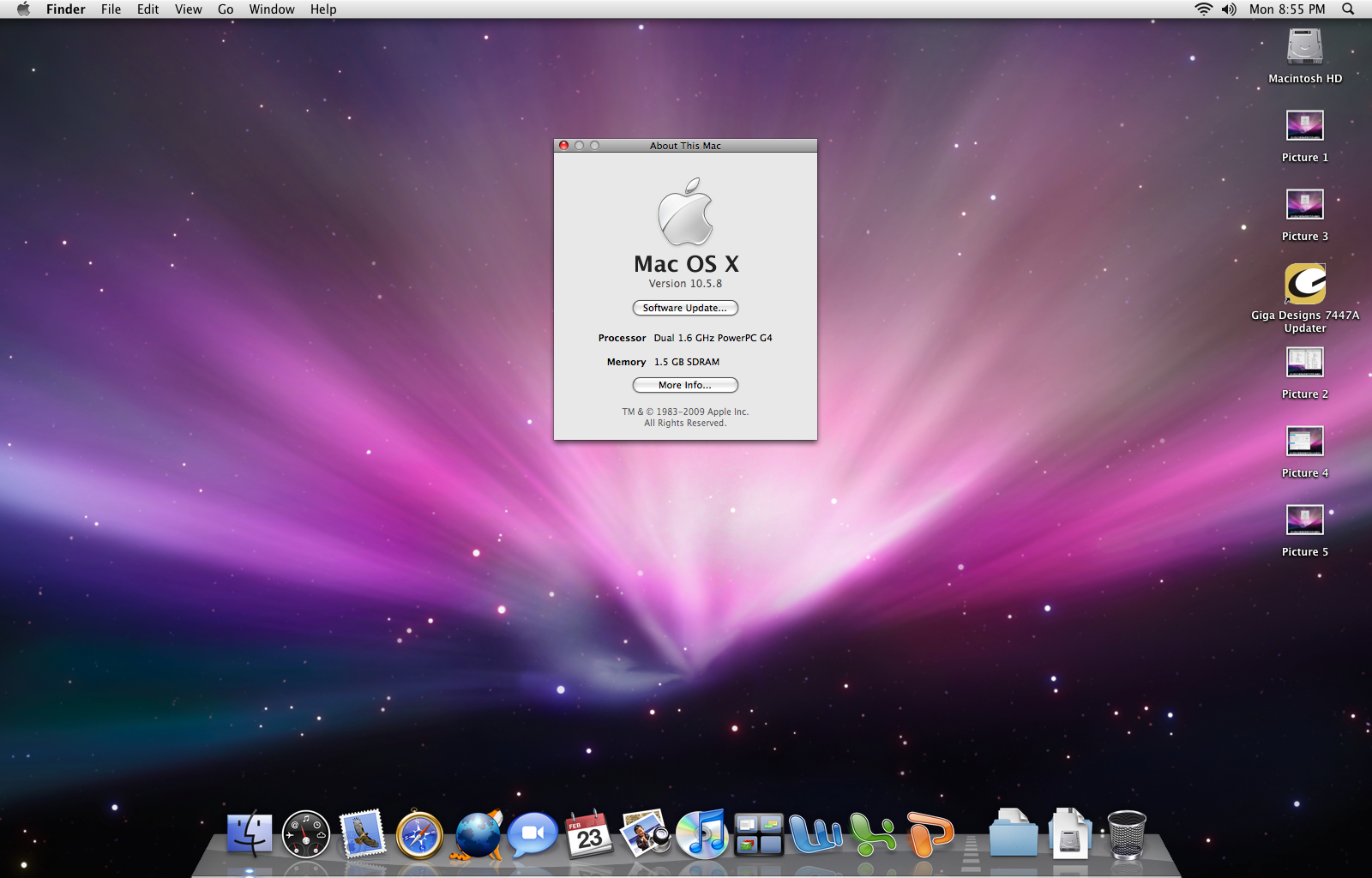Click "1.5 GB SDRAM" memory value
Image resolution: width=1372 pixels, height=878 pixels.
click(x=687, y=362)
